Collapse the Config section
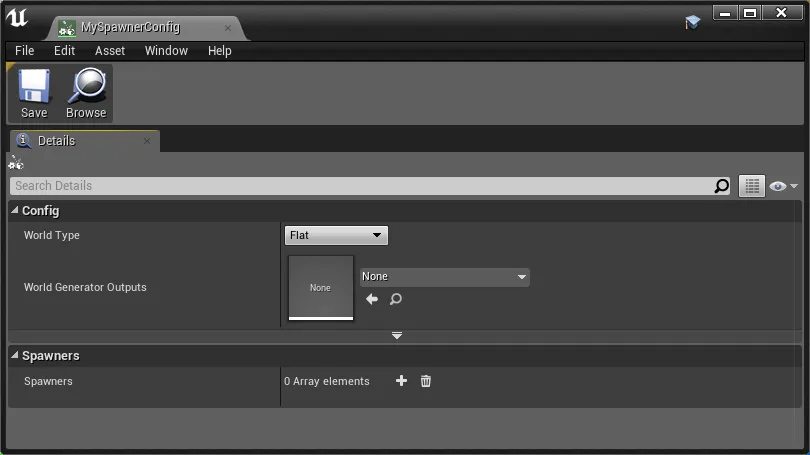The image size is (810, 455). pyautogui.click(x=15, y=211)
